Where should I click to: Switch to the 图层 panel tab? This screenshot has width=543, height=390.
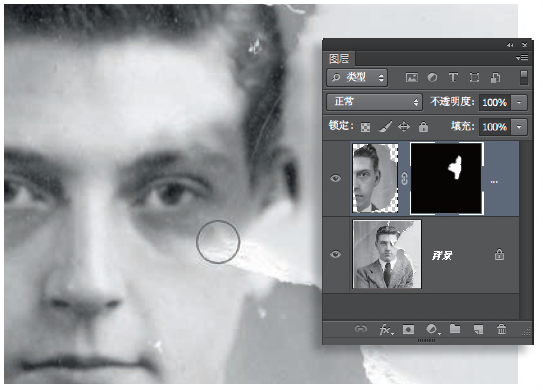(x=339, y=59)
